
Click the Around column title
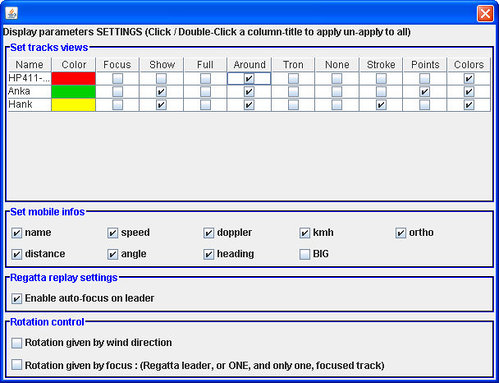click(249, 64)
